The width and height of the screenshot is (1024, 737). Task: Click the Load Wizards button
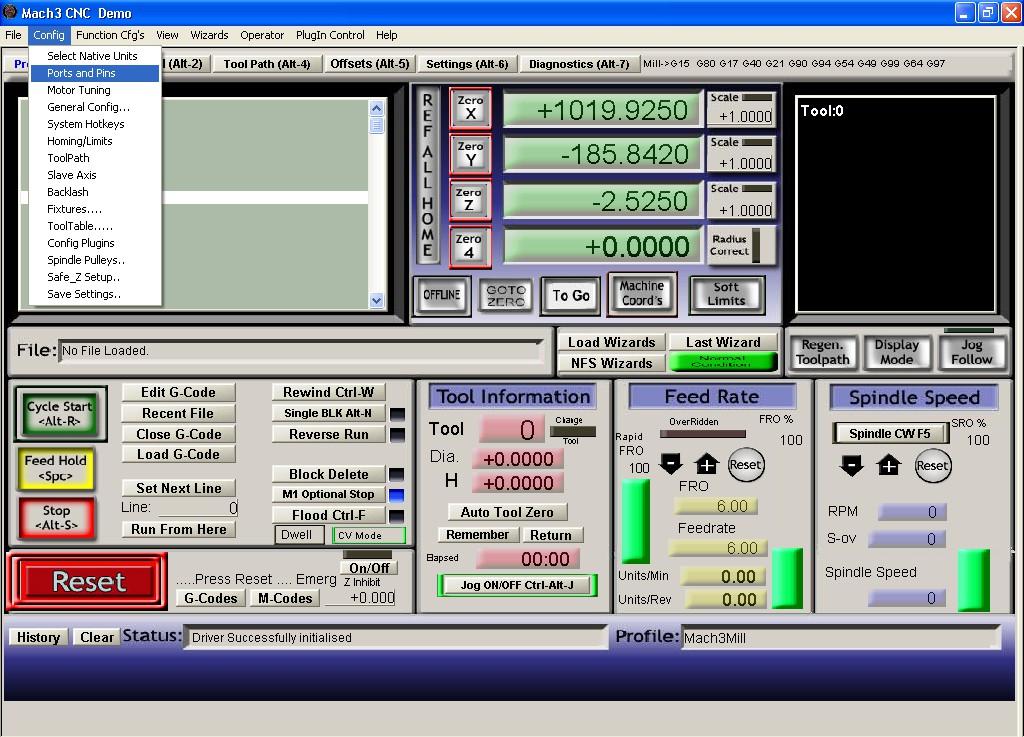click(611, 342)
